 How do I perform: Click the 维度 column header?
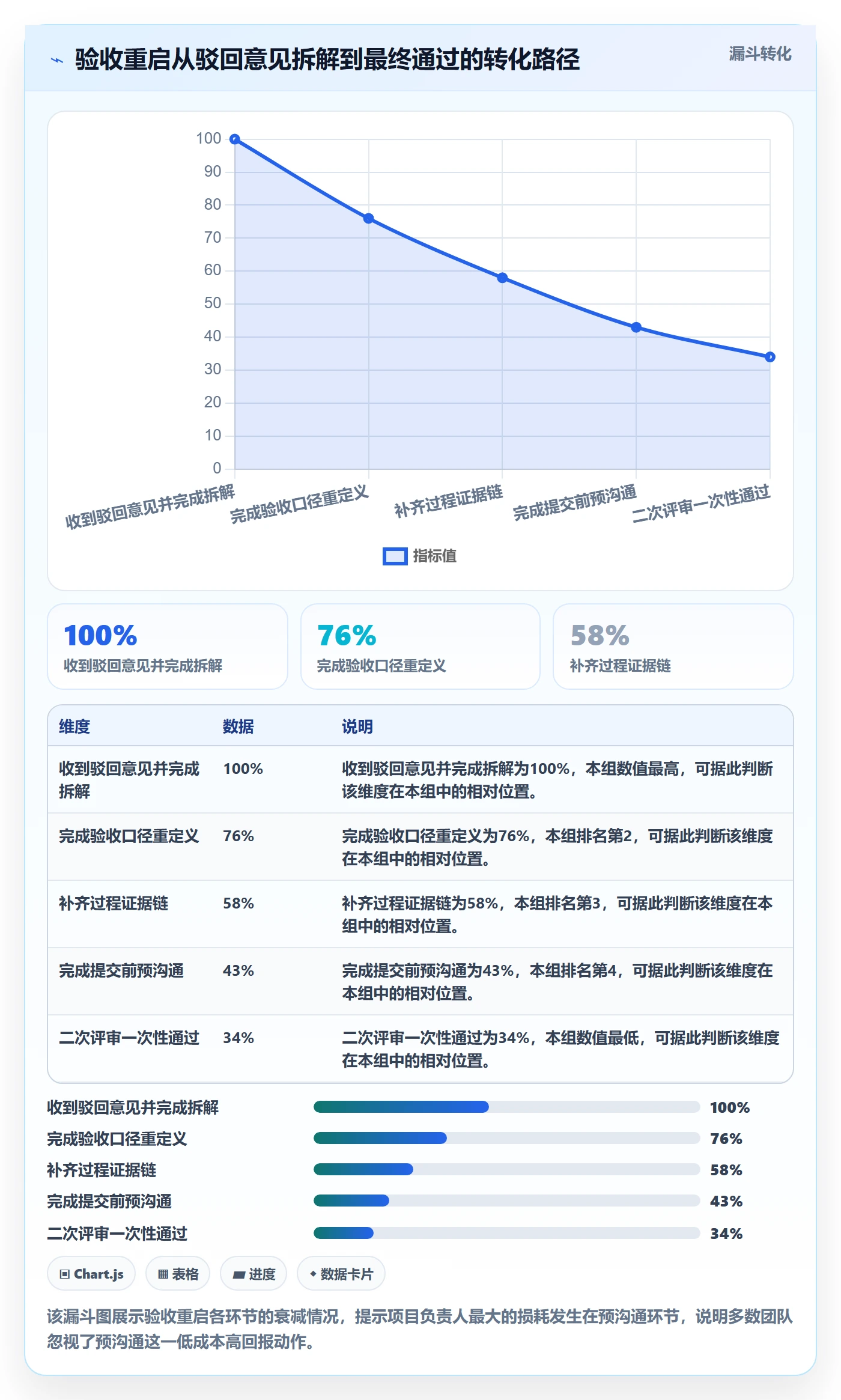[74, 726]
